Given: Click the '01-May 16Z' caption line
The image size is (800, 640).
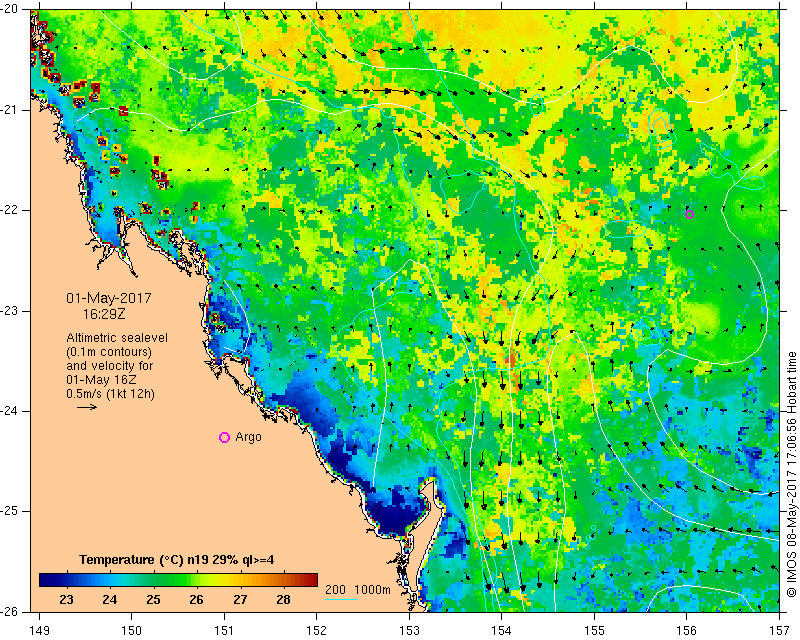Looking at the screenshot, I should click(x=101, y=380).
